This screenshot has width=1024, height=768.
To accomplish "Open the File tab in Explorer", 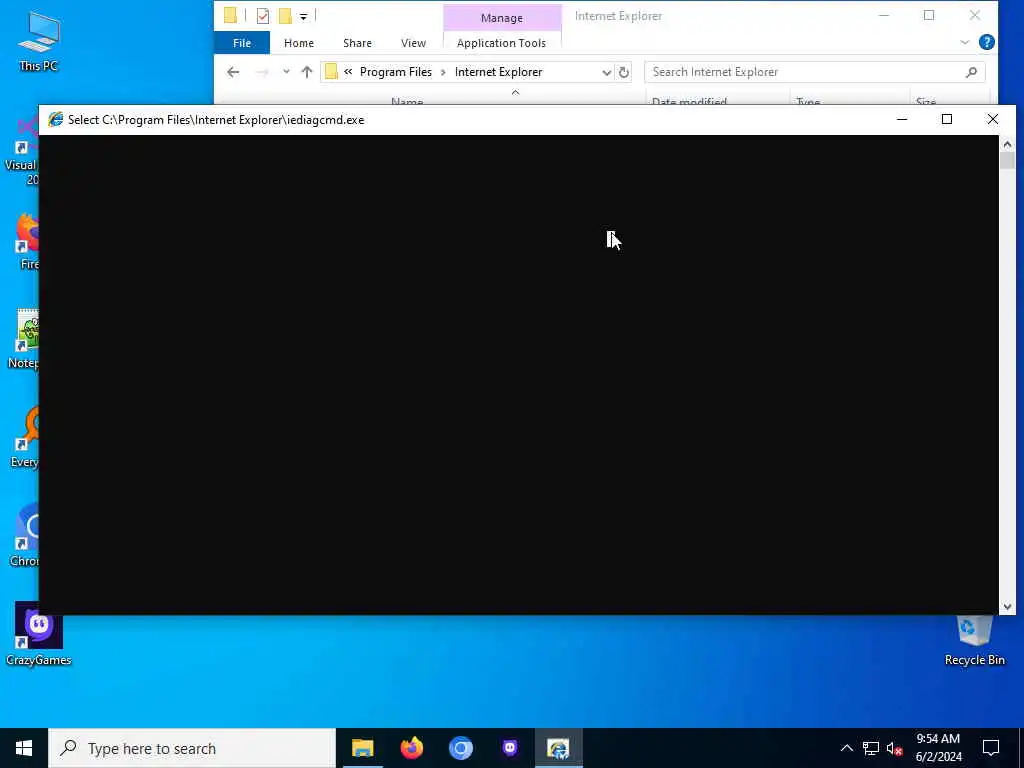I will (242, 43).
